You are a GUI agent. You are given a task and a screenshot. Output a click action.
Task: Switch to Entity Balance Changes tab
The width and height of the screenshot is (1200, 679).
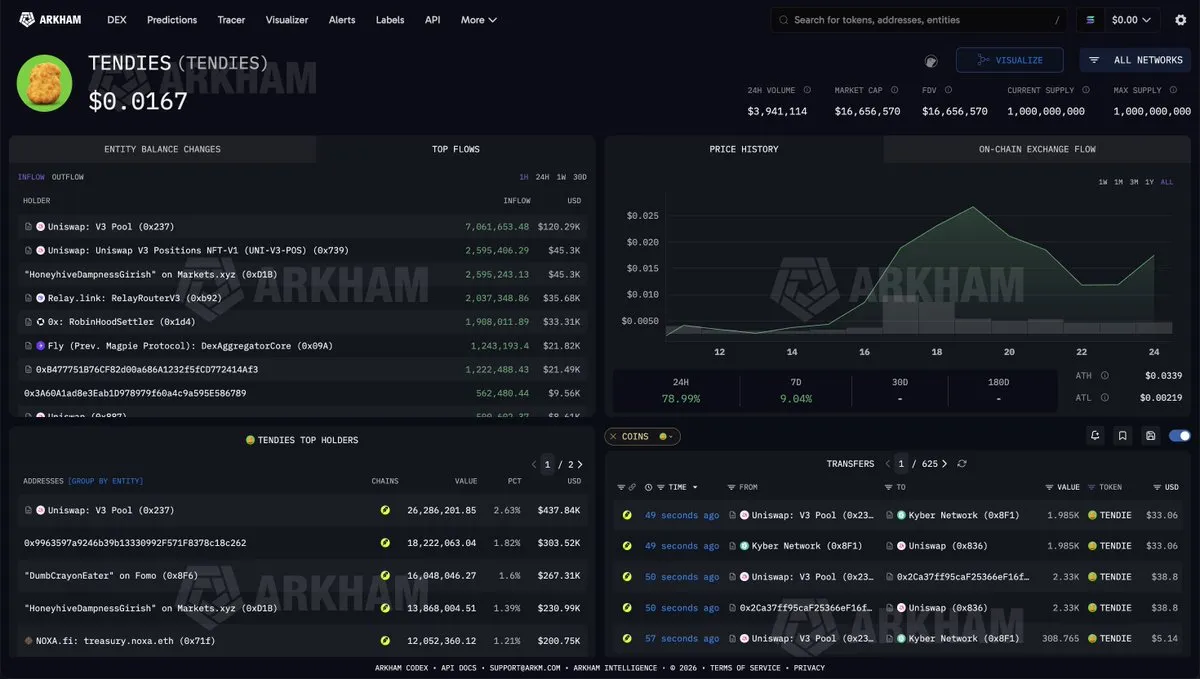coord(163,149)
